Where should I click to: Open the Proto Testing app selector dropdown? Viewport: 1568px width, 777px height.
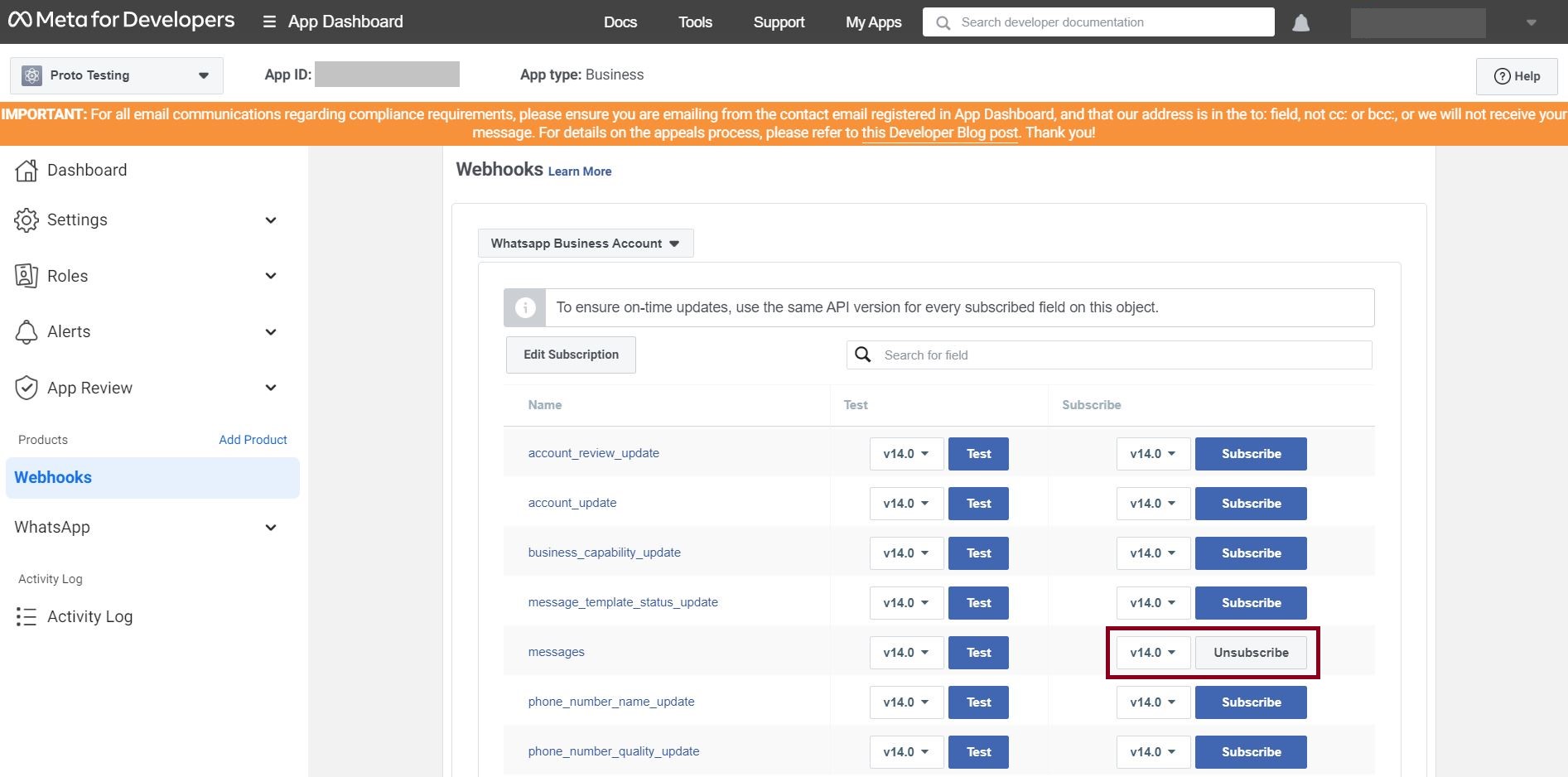pos(117,75)
